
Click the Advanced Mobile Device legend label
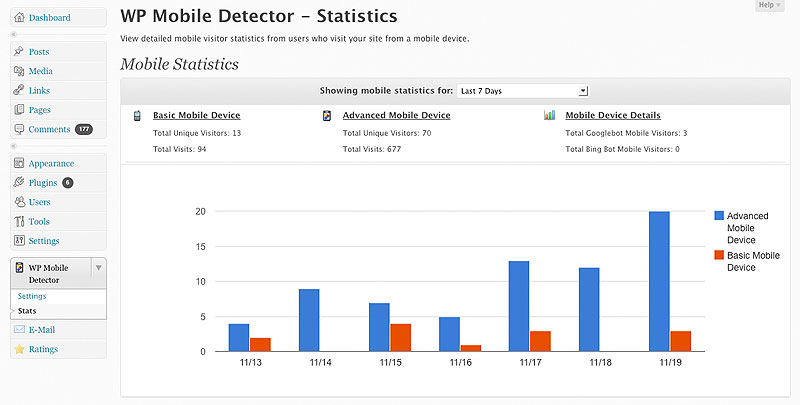tap(747, 227)
